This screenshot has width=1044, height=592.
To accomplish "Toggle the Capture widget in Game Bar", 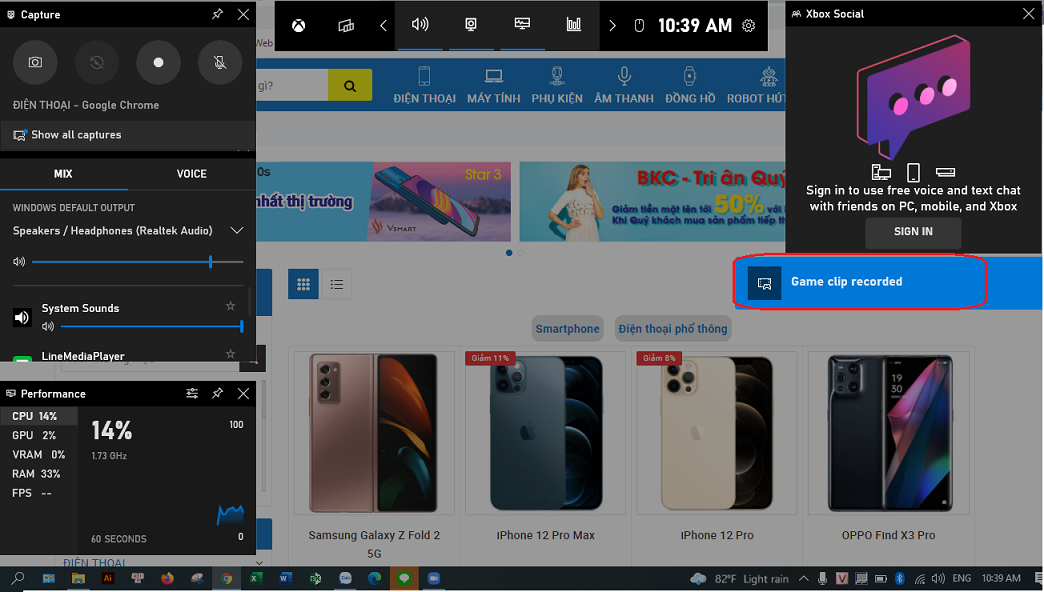I will [x=471, y=25].
